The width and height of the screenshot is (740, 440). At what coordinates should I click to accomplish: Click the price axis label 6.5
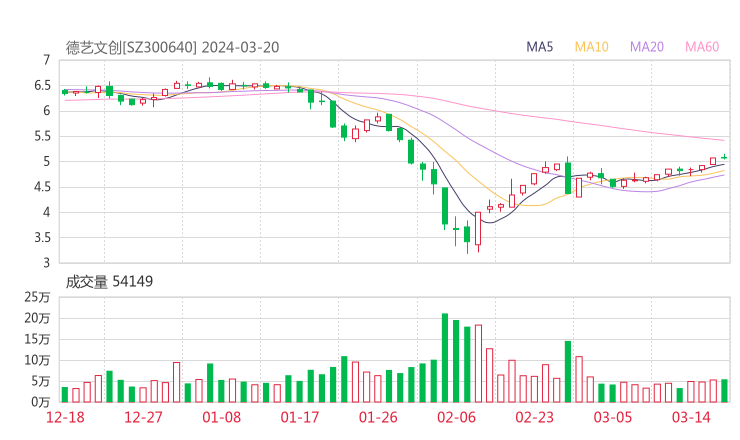42,85
